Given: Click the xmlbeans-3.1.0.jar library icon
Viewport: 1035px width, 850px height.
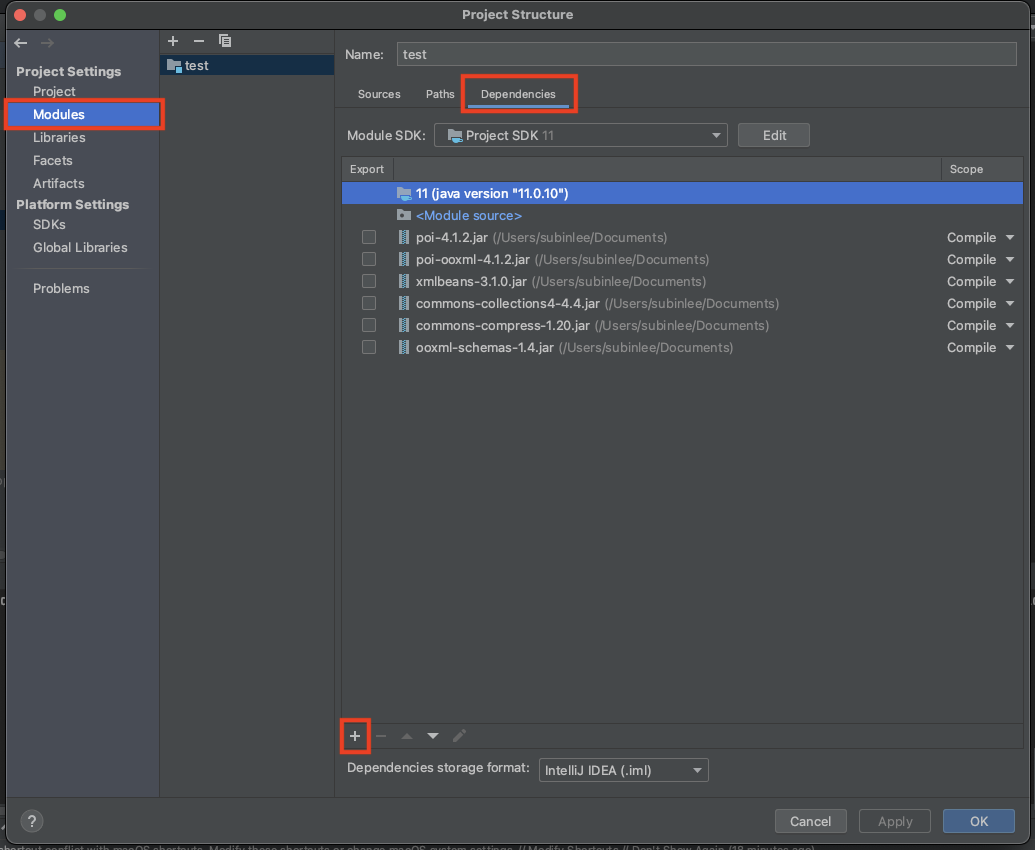Looking at the screenshot, I should click(x=403, y=281).
